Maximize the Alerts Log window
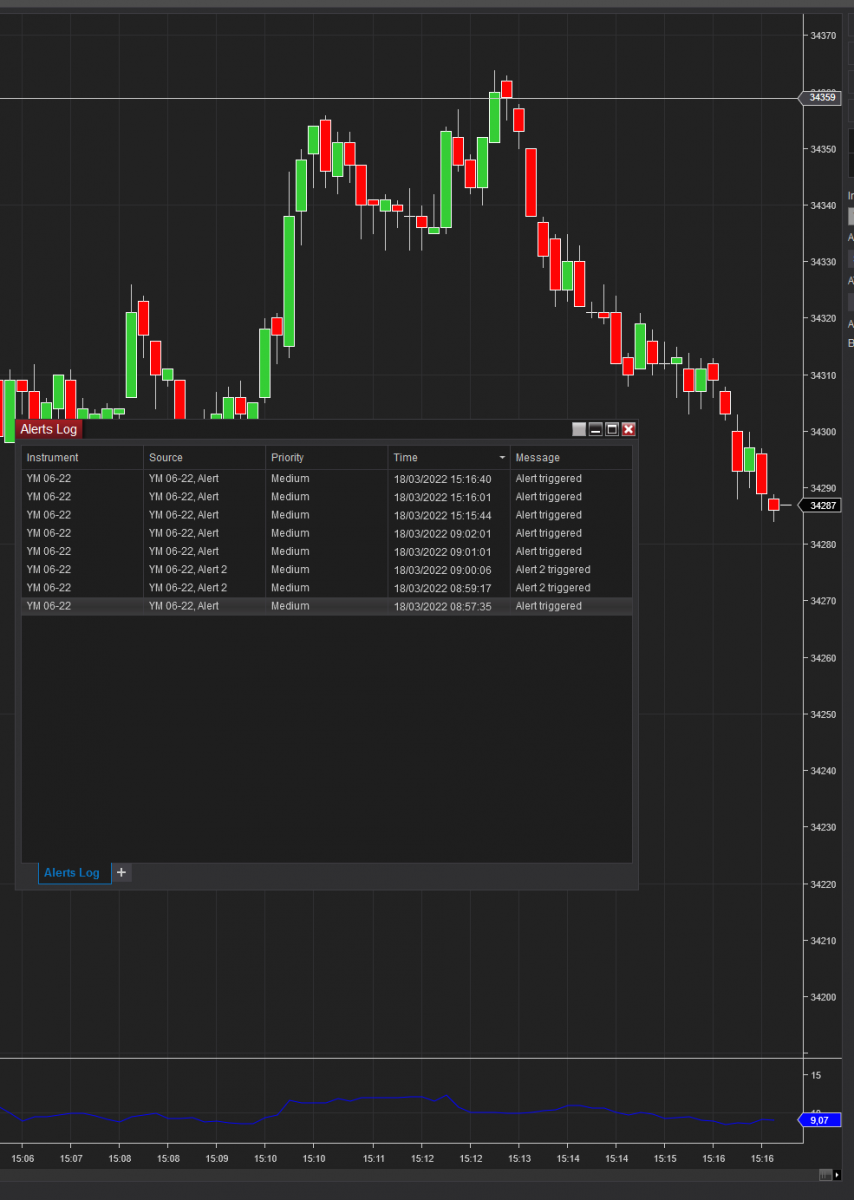The width and height of the screenshot is (854, 1200). [x=612, y=429]
